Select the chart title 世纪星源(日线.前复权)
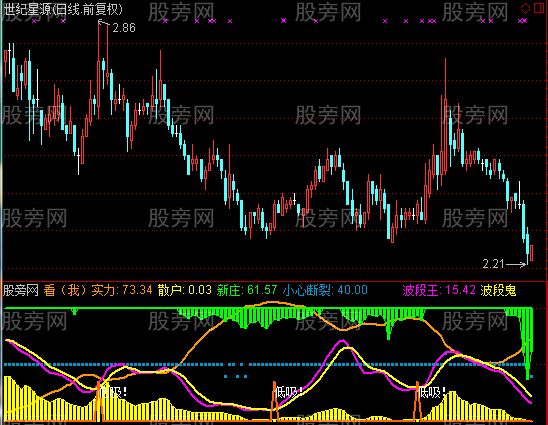 pos(64,9)
